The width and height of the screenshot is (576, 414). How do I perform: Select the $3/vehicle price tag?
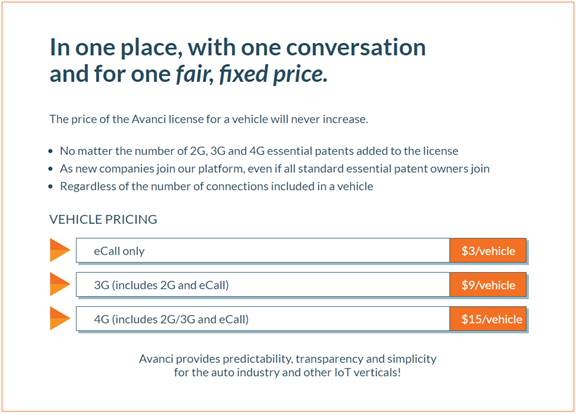(x=488, y=251)
